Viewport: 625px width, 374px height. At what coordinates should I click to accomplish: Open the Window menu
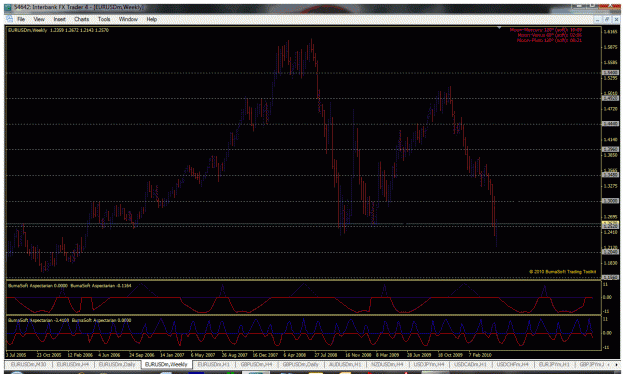pyautogui.click(x=128, y=19)
